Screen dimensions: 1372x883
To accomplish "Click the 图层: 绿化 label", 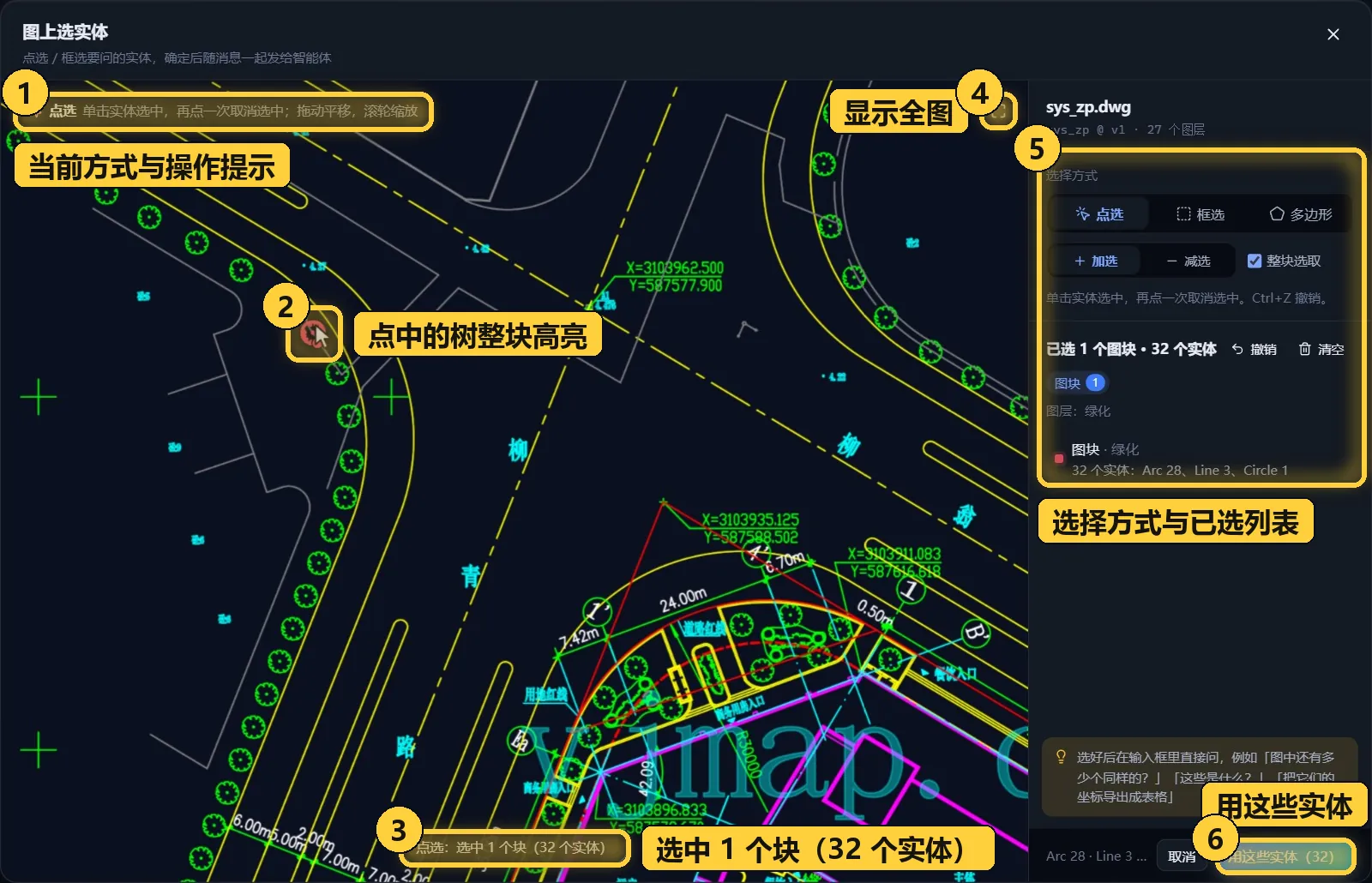I will (1078, 411).
